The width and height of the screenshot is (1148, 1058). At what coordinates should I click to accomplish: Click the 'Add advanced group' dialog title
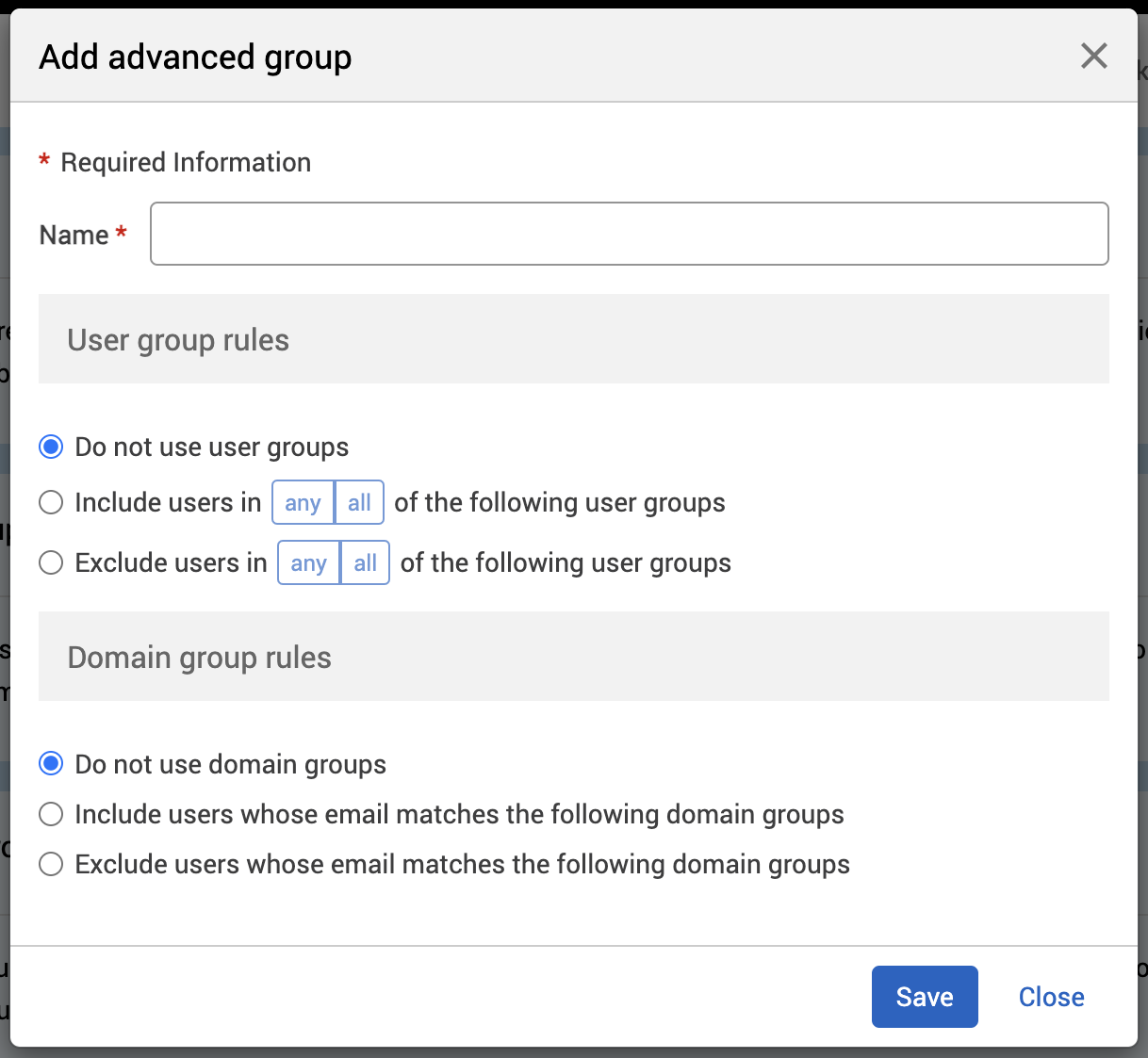(x=195, y=57)
